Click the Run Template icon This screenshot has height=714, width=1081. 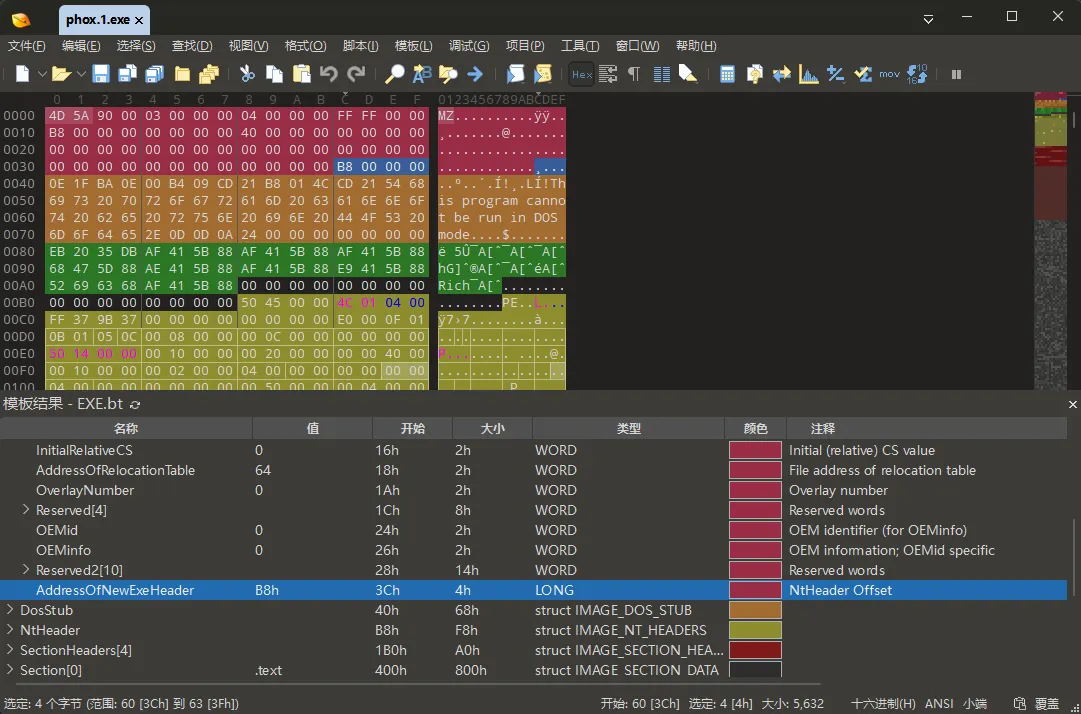543,74
